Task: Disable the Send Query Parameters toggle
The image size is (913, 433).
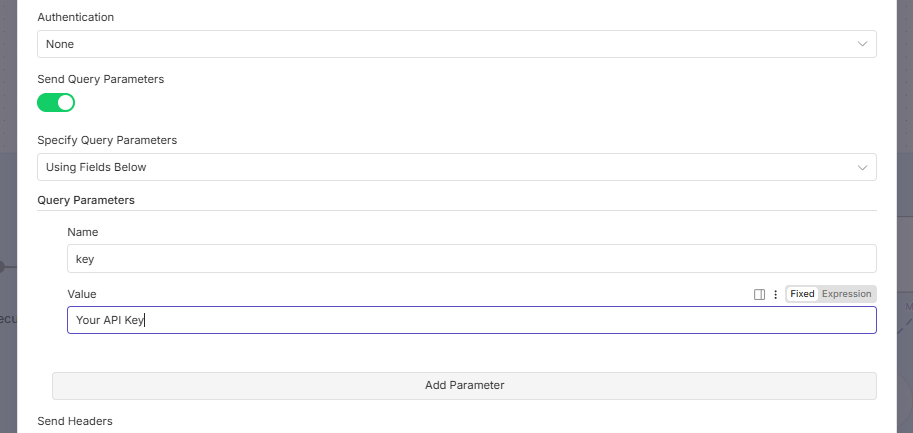Action: [x=56, y=102]
